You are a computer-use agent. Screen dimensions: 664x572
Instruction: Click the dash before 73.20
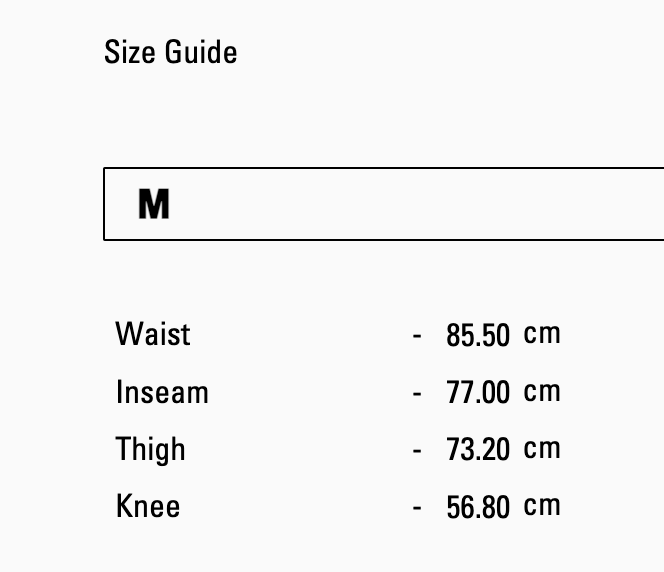click(x=417, y=451)
